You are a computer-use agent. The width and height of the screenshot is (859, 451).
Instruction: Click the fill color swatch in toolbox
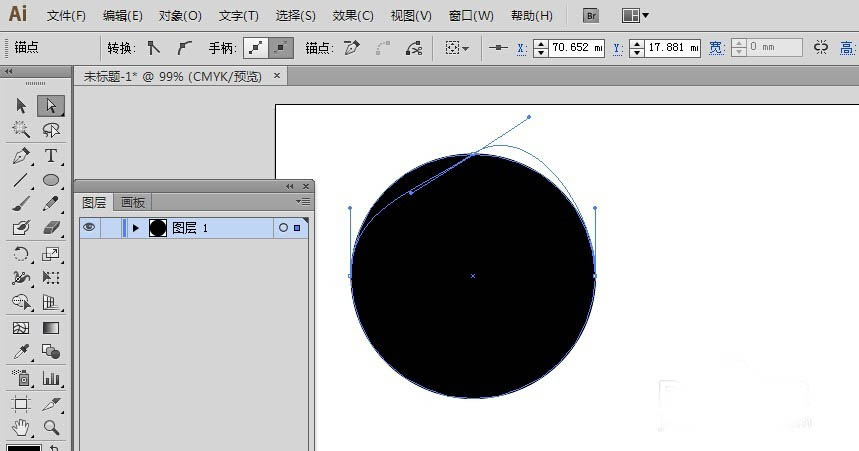[x=24, y=448]
